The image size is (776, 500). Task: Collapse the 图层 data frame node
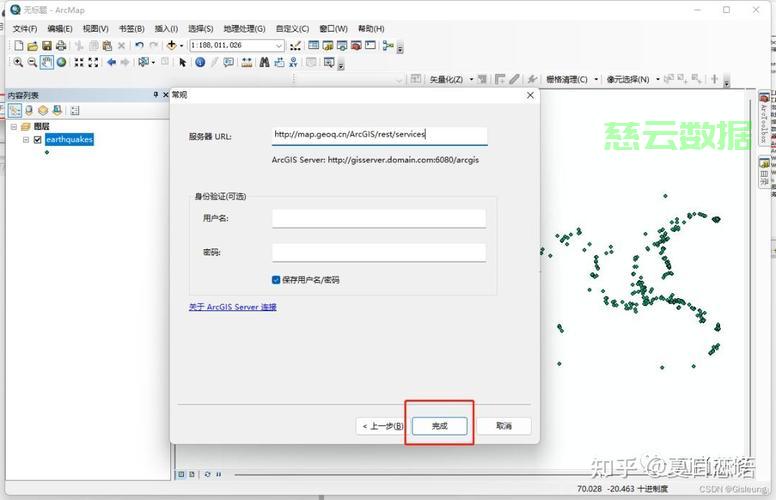[x=14, y=127]
